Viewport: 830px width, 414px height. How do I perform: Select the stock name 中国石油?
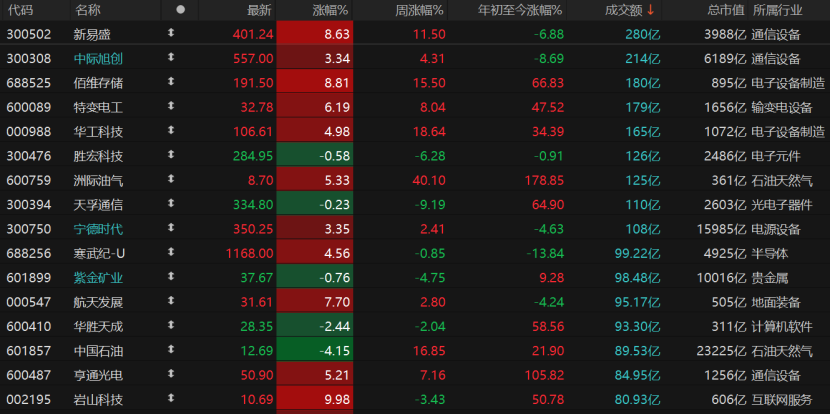coord(98,351)
